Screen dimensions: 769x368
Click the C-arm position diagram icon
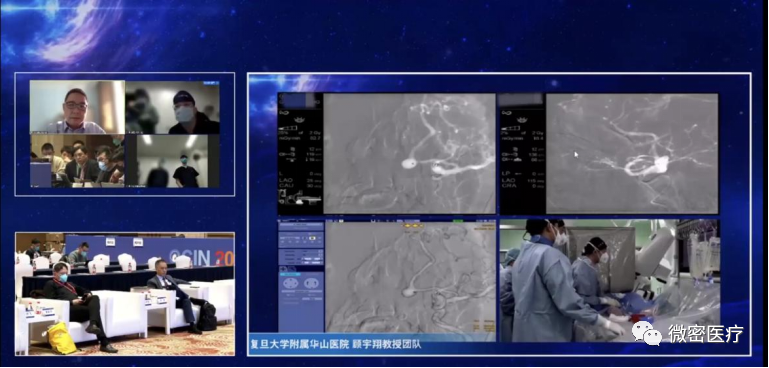coord(300,199)
